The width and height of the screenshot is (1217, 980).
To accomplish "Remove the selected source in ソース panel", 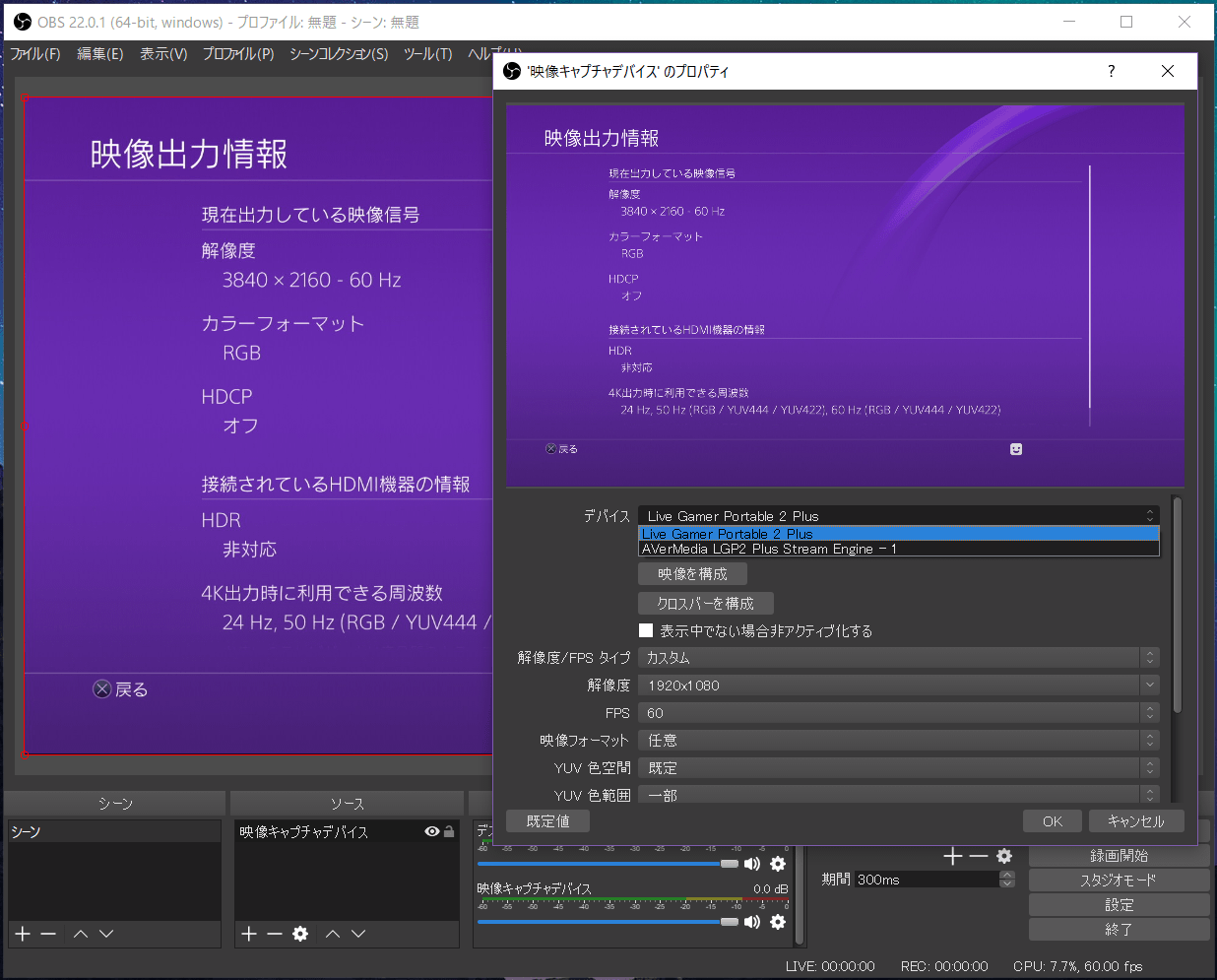I will pyautogui.click(x=275, y=934).
